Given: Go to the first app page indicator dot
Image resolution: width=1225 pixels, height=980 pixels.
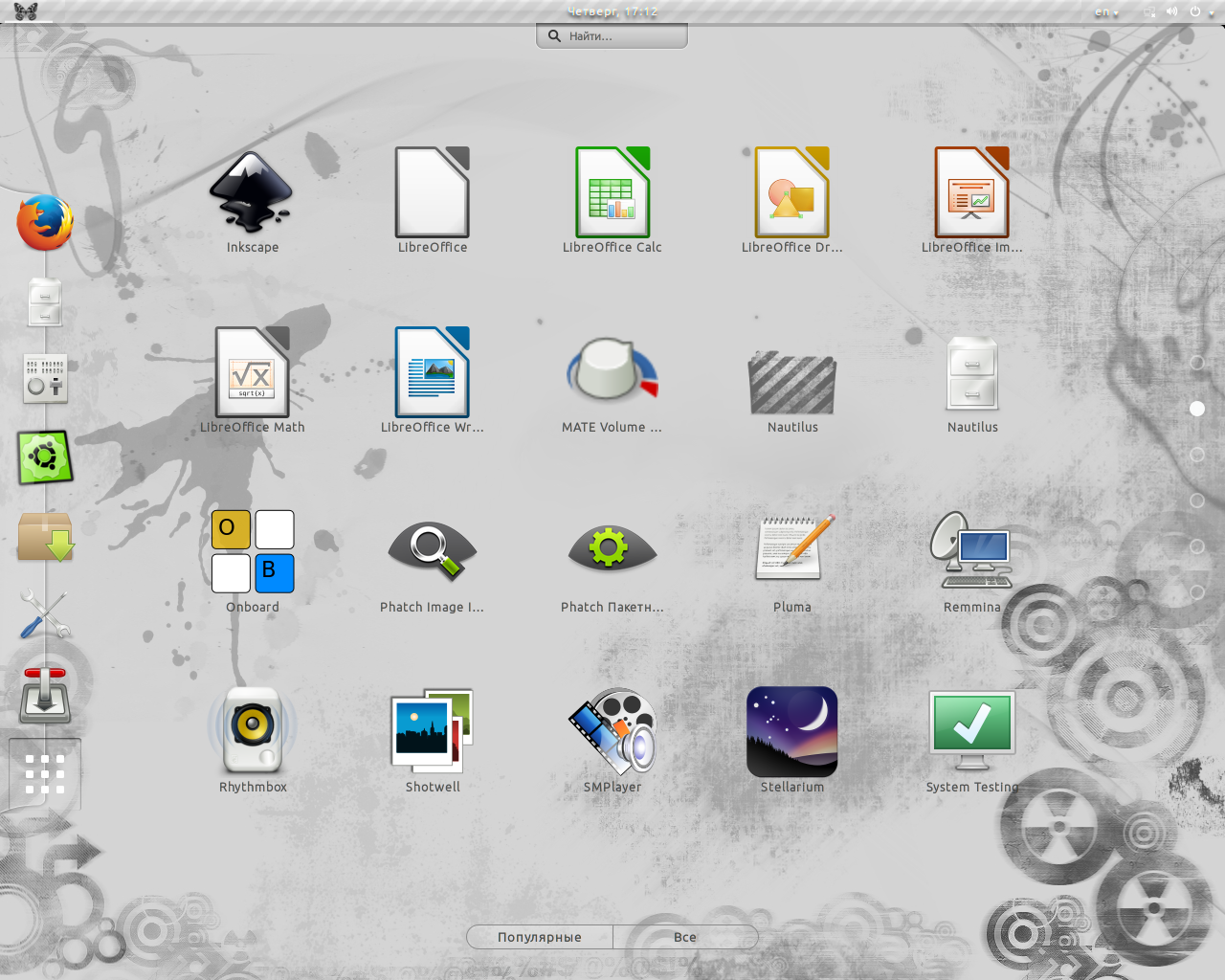Looking at the screenshot, I should (x=1196, y=363).
